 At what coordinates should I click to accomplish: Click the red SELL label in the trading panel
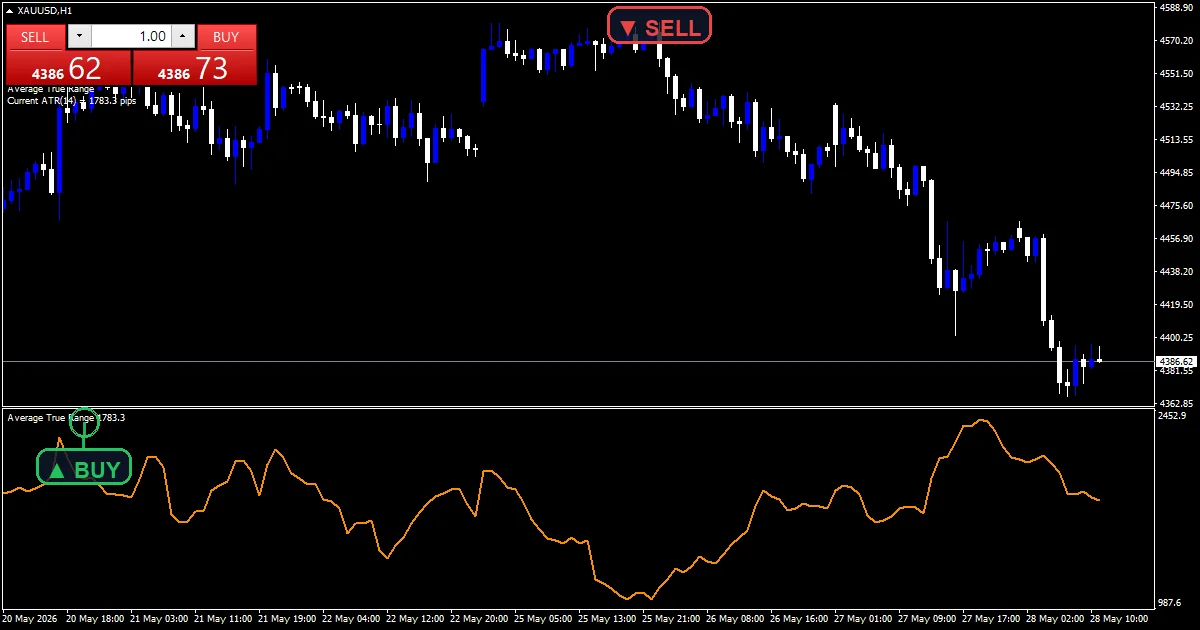pyautogui.click(x=35, y=37)
